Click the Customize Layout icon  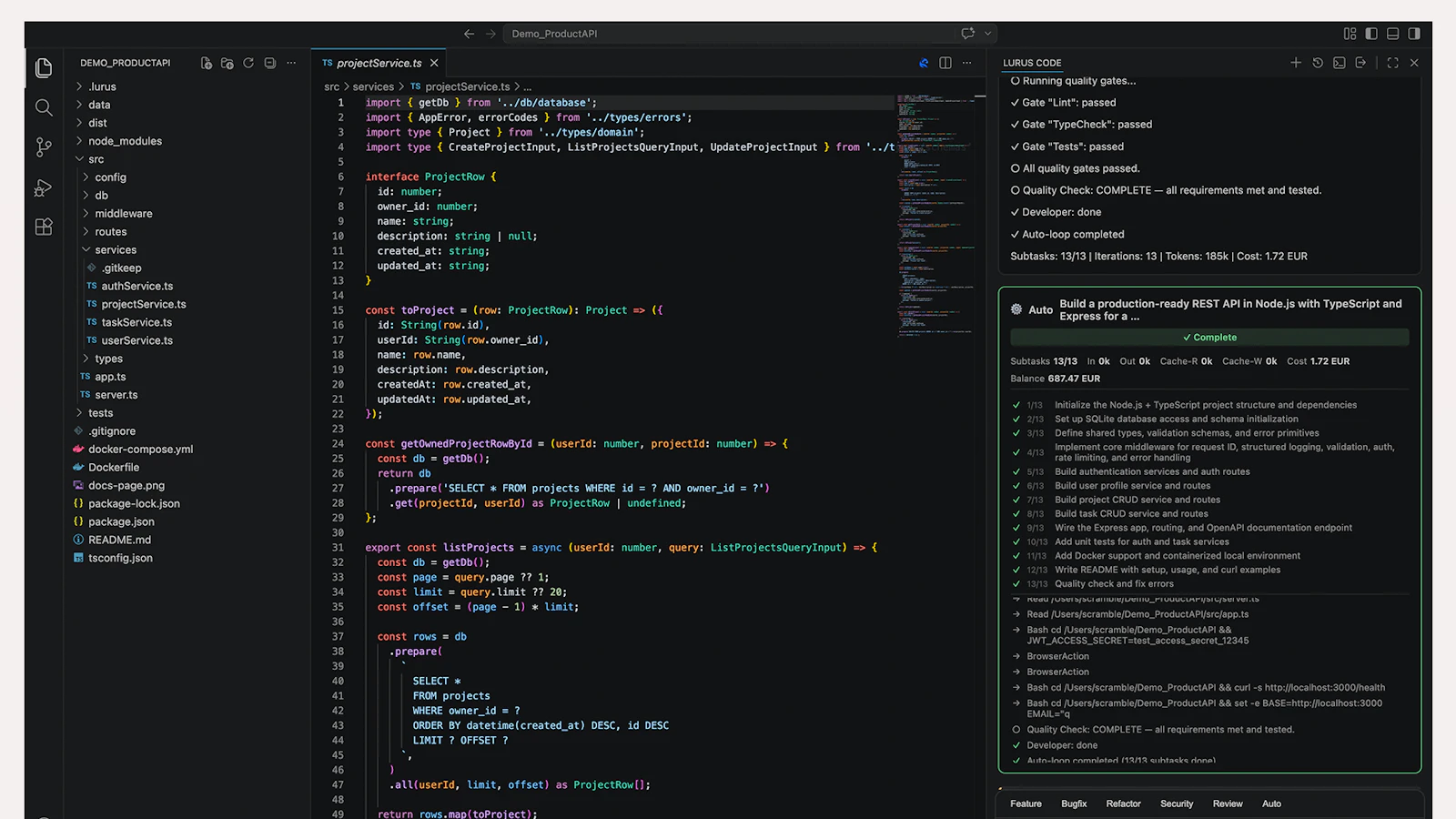tap(1350, 34)
